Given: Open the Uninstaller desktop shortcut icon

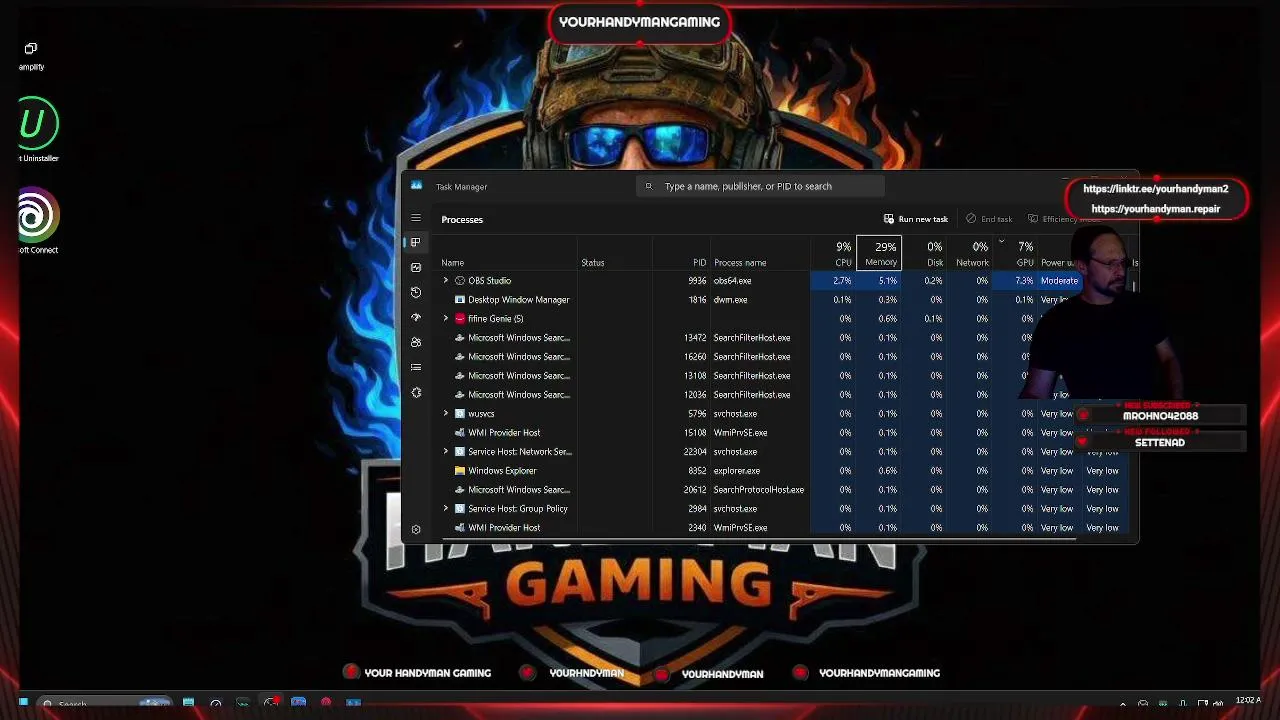Looking at the screenshot, I should pyautogui.click(x=38, y=123).
